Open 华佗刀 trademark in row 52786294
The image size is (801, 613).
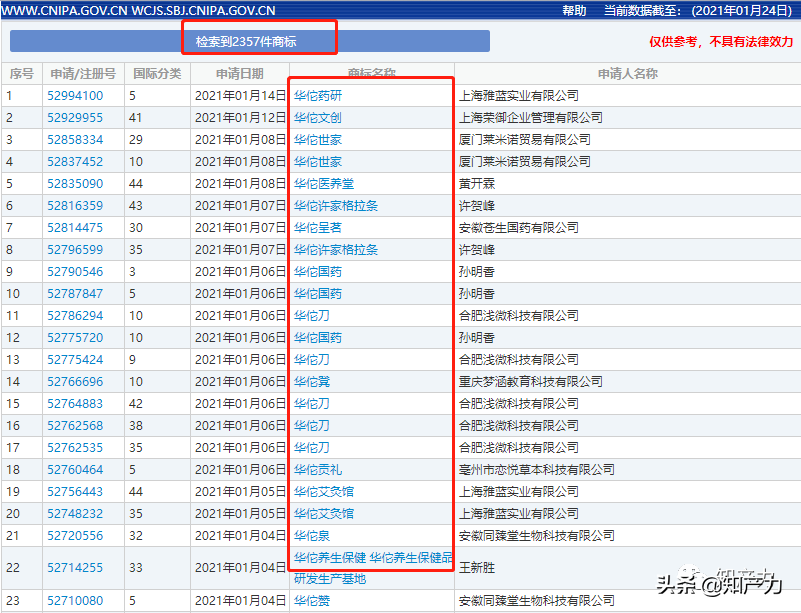coord(312,315)
